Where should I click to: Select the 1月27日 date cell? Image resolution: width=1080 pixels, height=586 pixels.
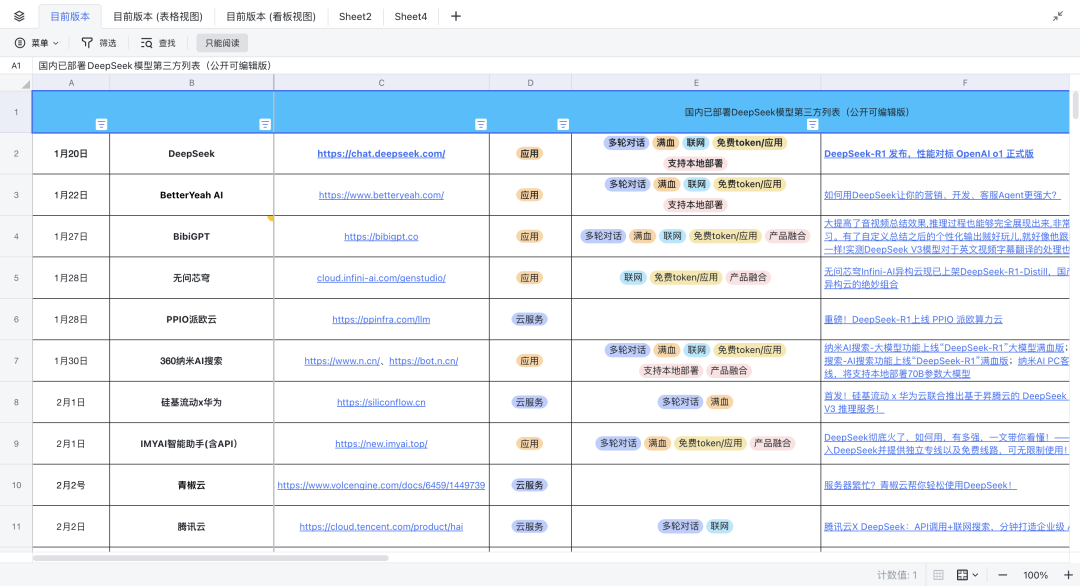[71, 236]
